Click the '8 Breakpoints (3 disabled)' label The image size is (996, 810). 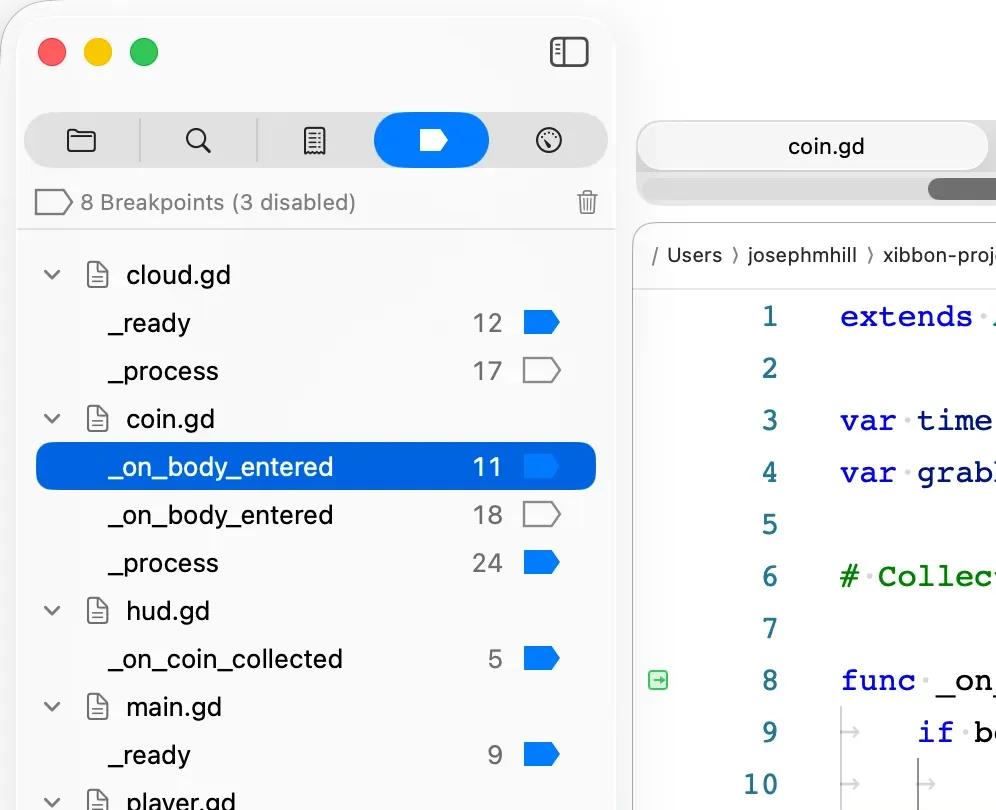point(218,202)
